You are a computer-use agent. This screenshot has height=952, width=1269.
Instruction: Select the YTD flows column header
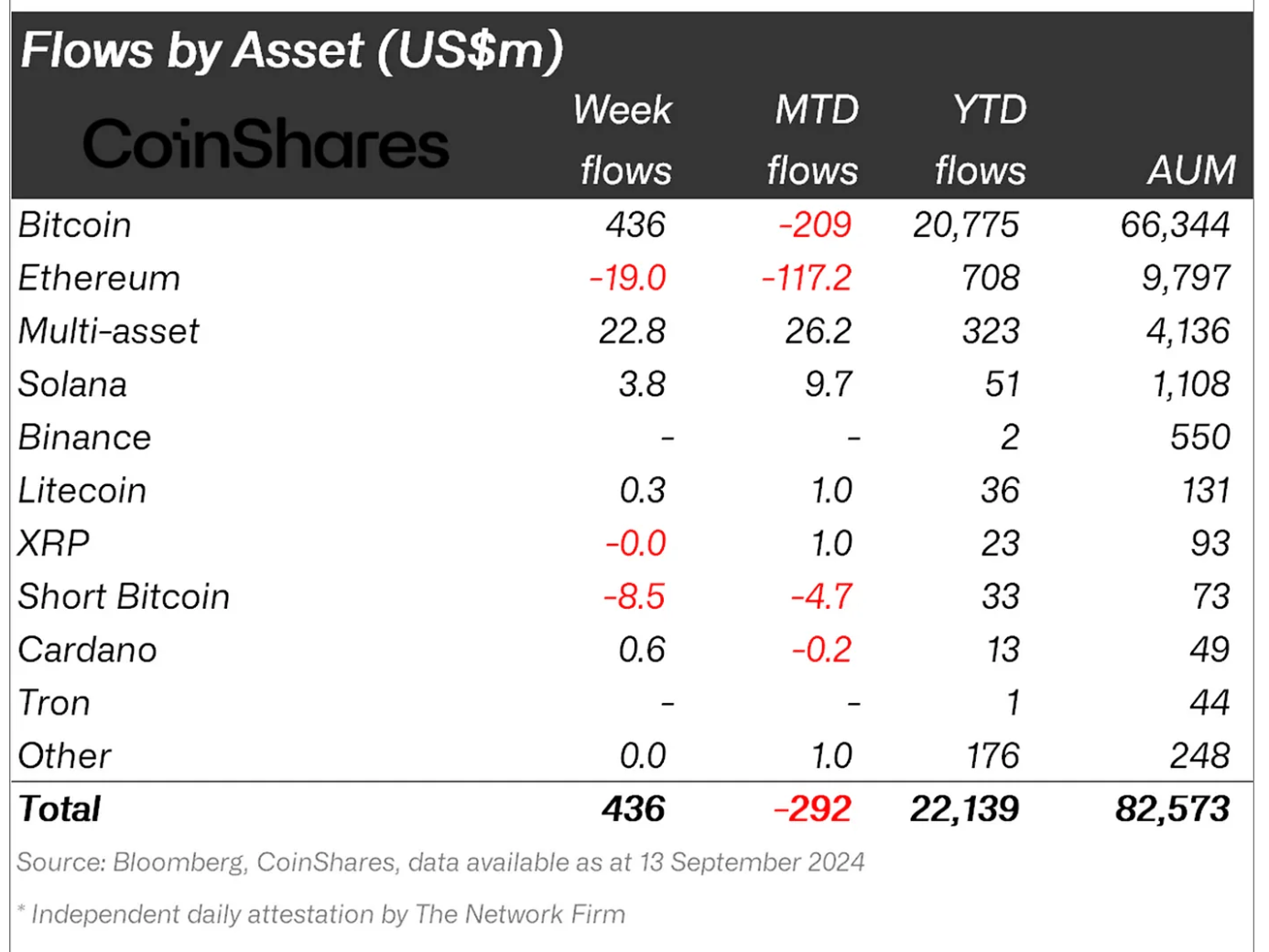(983, 140)
